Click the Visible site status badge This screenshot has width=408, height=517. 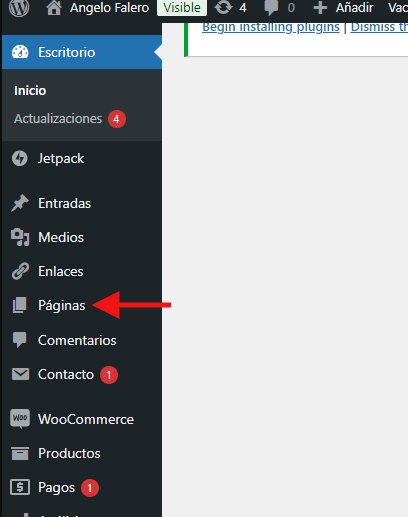(x=182, y=8)
